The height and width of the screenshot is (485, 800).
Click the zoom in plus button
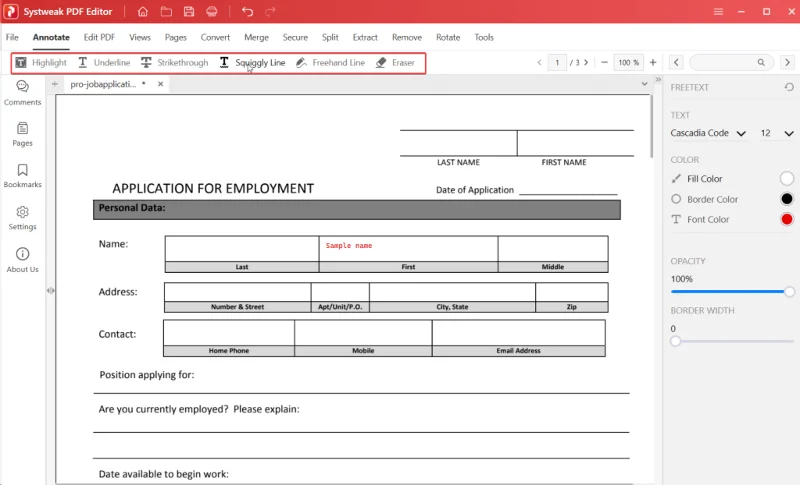point(653,63)
